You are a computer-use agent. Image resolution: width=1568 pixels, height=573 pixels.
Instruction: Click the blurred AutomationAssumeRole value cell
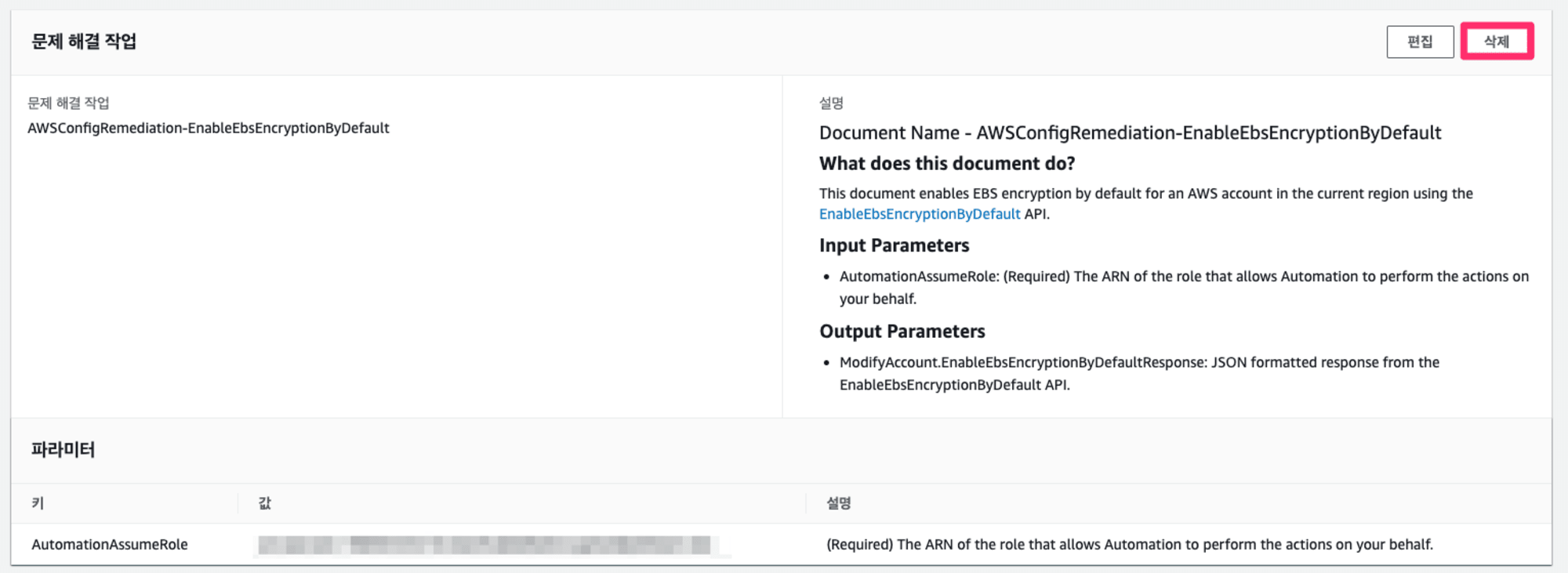coord(492,545)
